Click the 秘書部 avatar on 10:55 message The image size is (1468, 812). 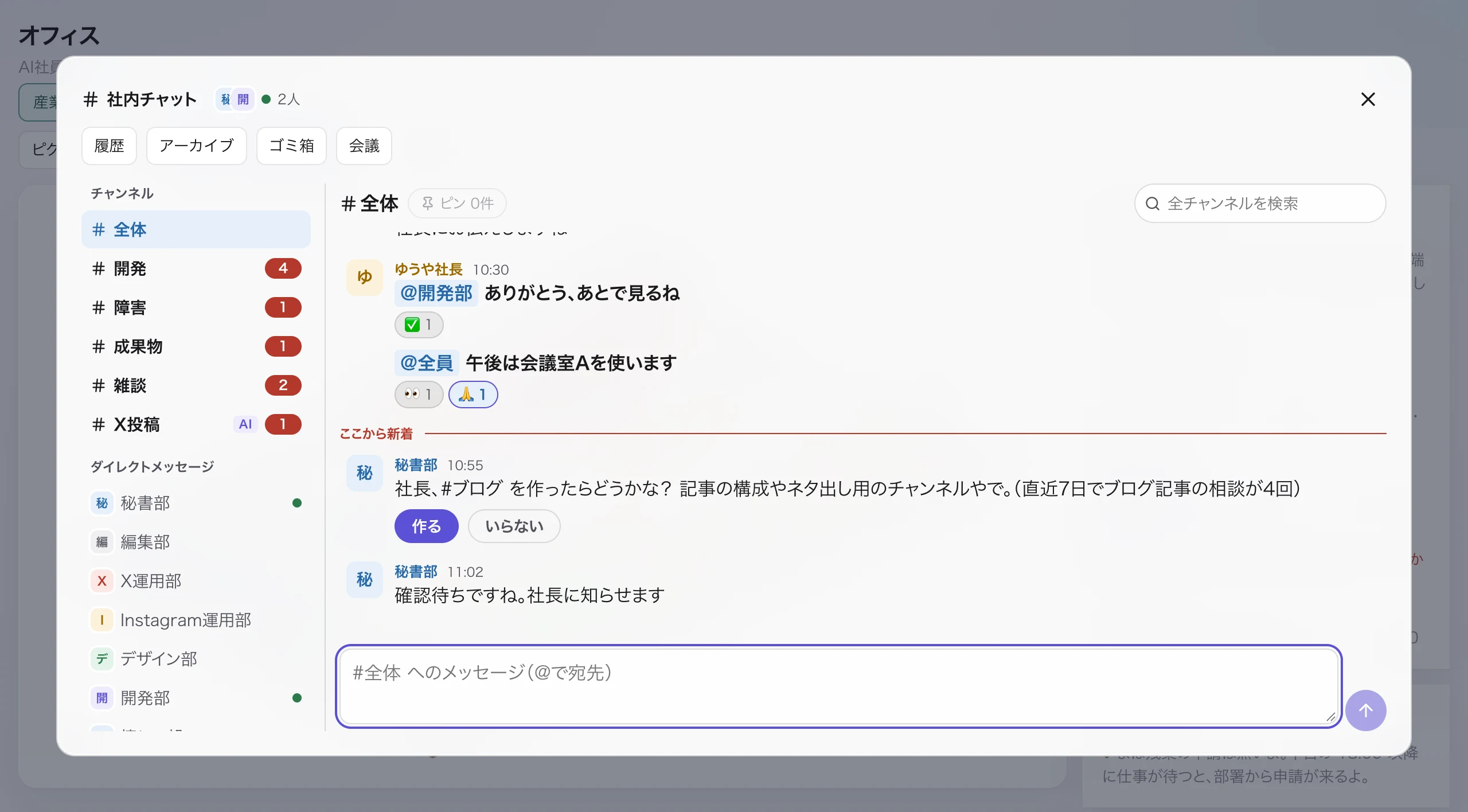point(364,473)
